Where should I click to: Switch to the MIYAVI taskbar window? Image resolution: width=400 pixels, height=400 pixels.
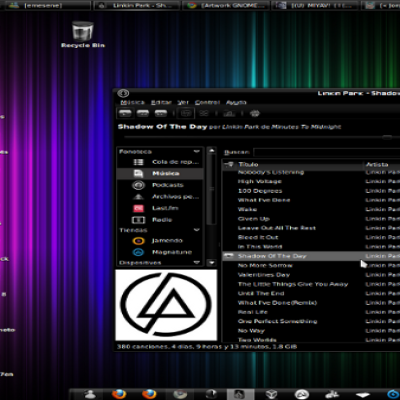(315, 5)
